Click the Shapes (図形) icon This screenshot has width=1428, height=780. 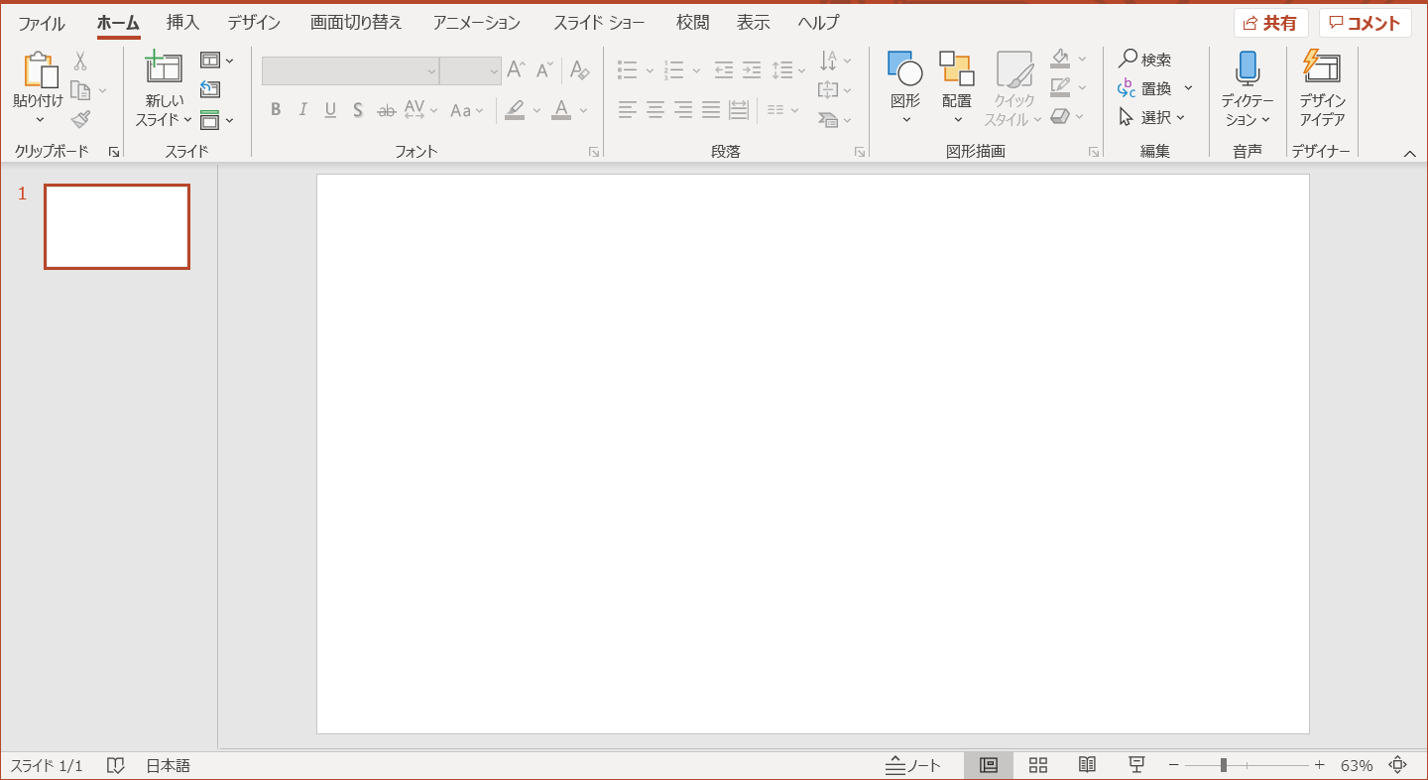[x=905, y=68]
